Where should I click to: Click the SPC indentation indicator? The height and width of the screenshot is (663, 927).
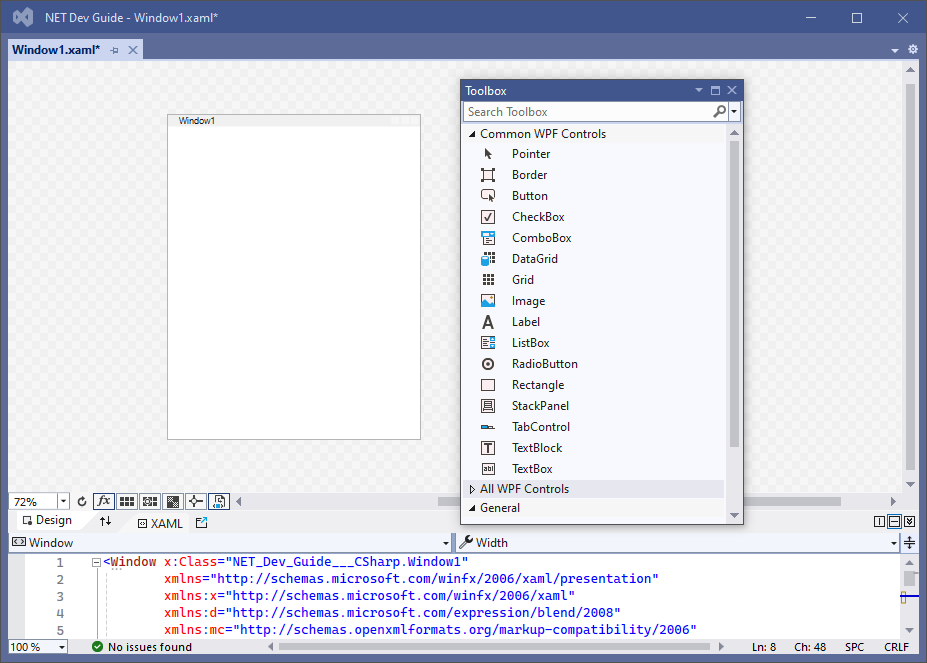[854, 647]
